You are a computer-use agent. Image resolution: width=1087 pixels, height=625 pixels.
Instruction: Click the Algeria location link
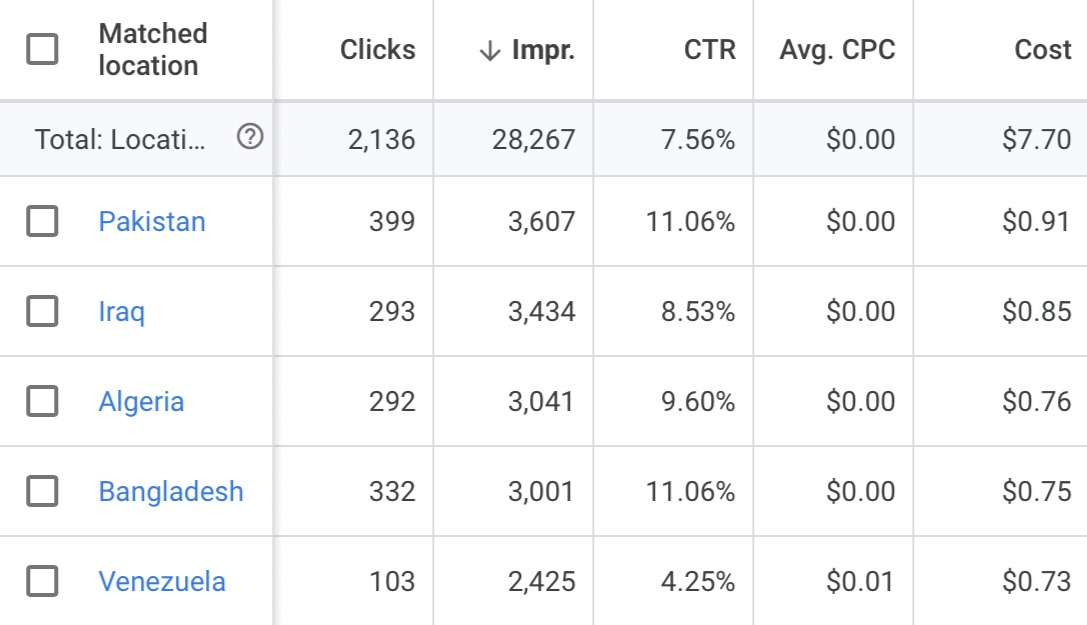point(141,401)
